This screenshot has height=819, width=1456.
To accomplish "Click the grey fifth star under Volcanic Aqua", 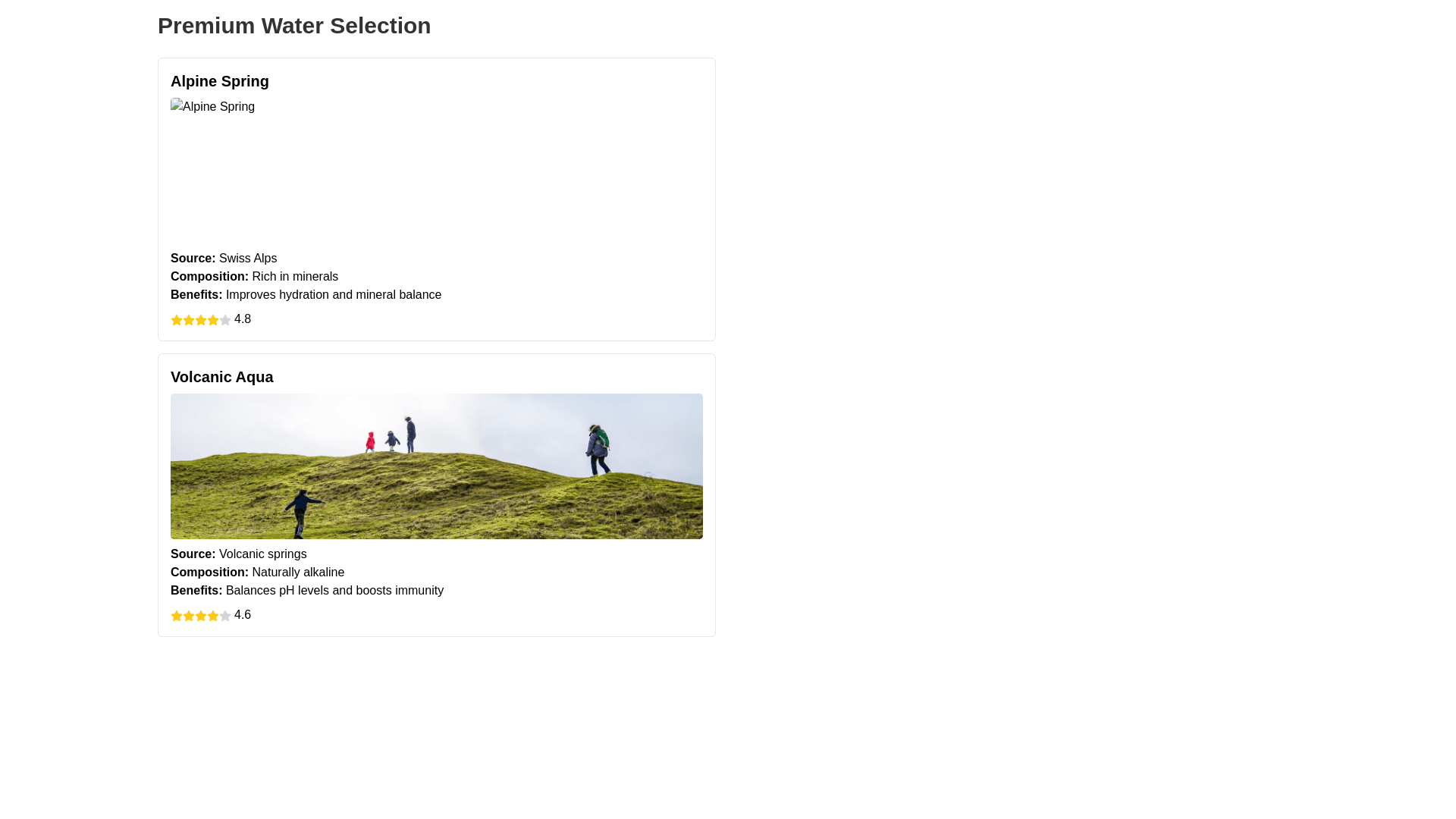I will click(225, 616).
